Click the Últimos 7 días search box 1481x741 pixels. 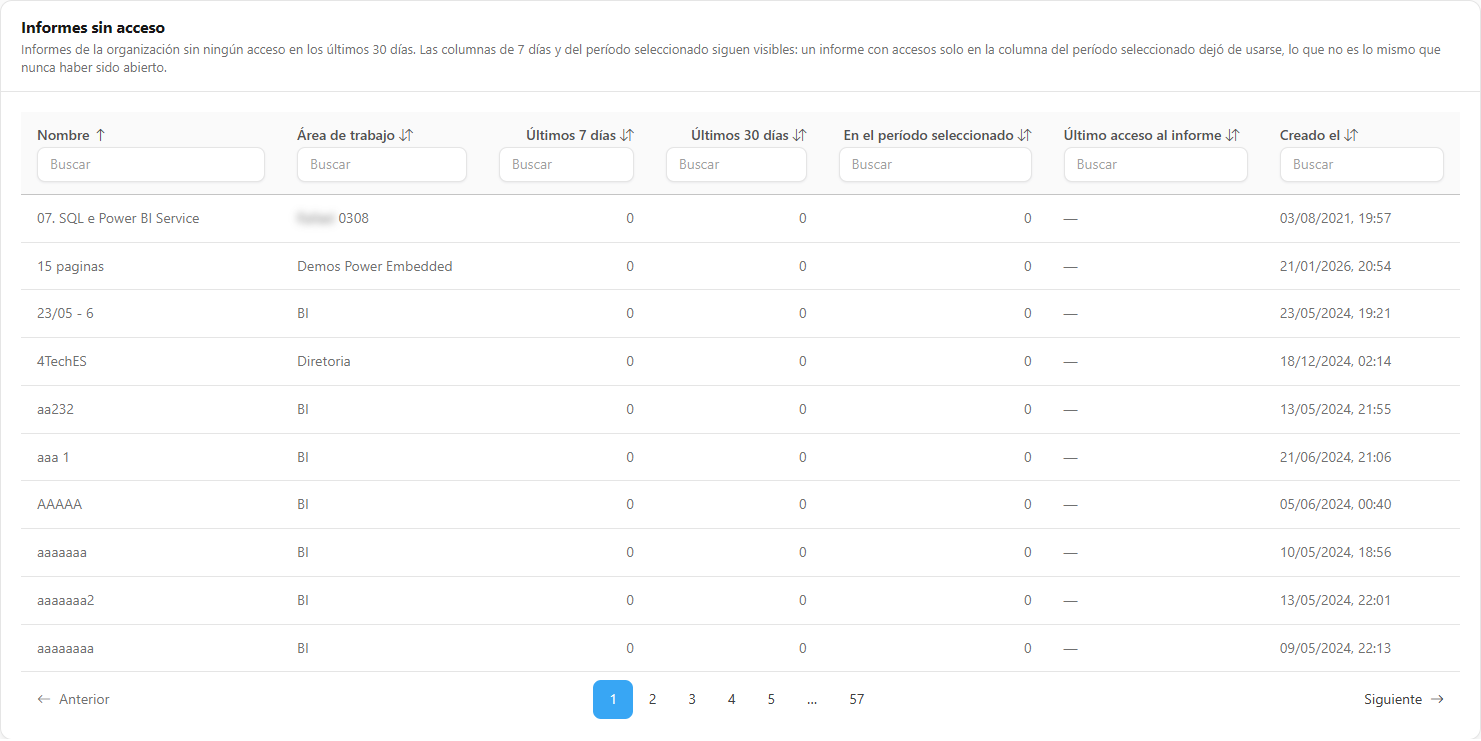tap(566, 165)
